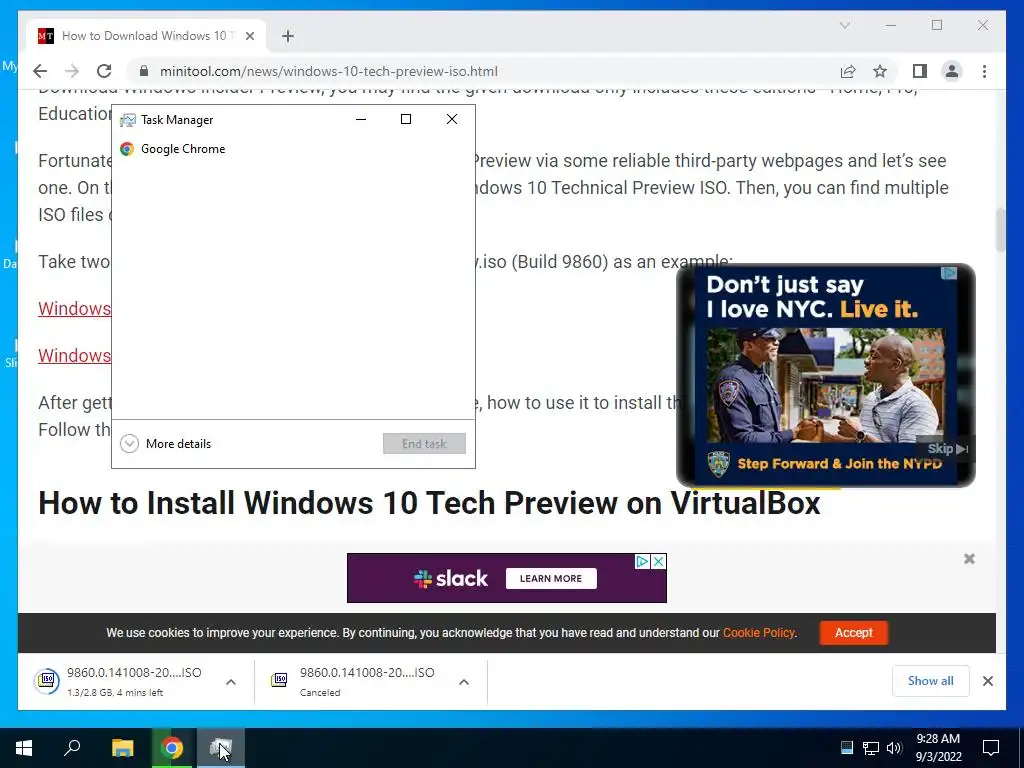
Task: Click the End task button
Action: pyautogui.click(x=424, y=443)
